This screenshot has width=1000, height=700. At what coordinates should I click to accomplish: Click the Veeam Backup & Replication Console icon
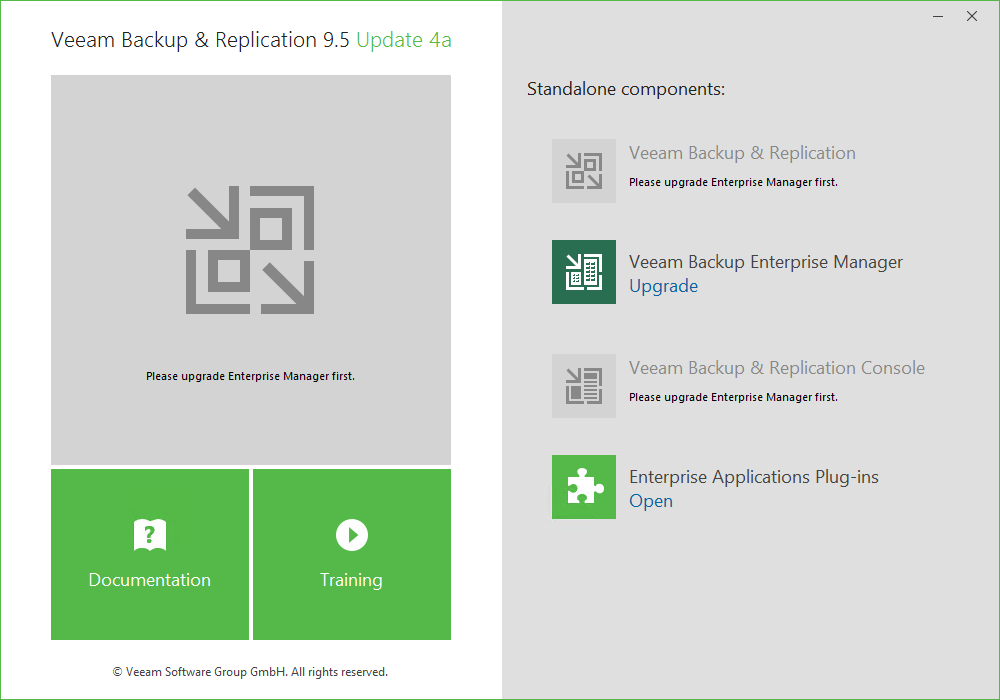(584, 386)
